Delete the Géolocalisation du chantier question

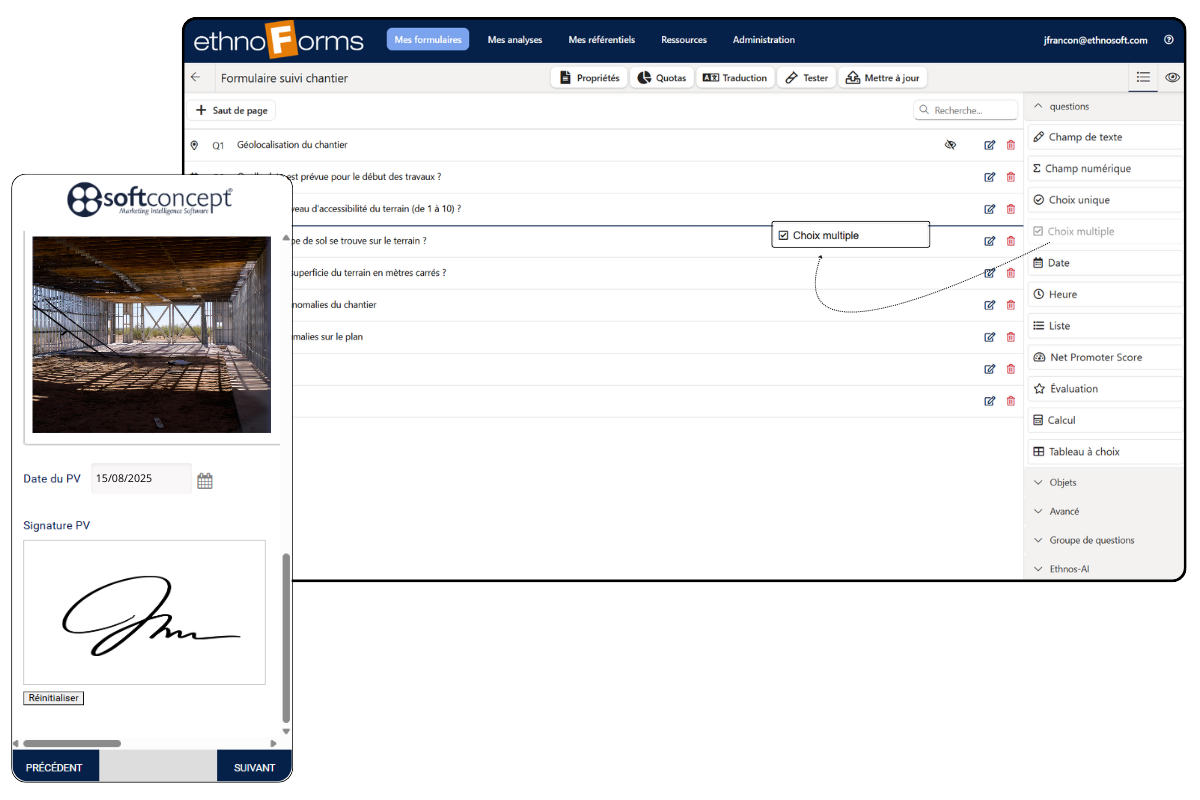coord(1010,145)
